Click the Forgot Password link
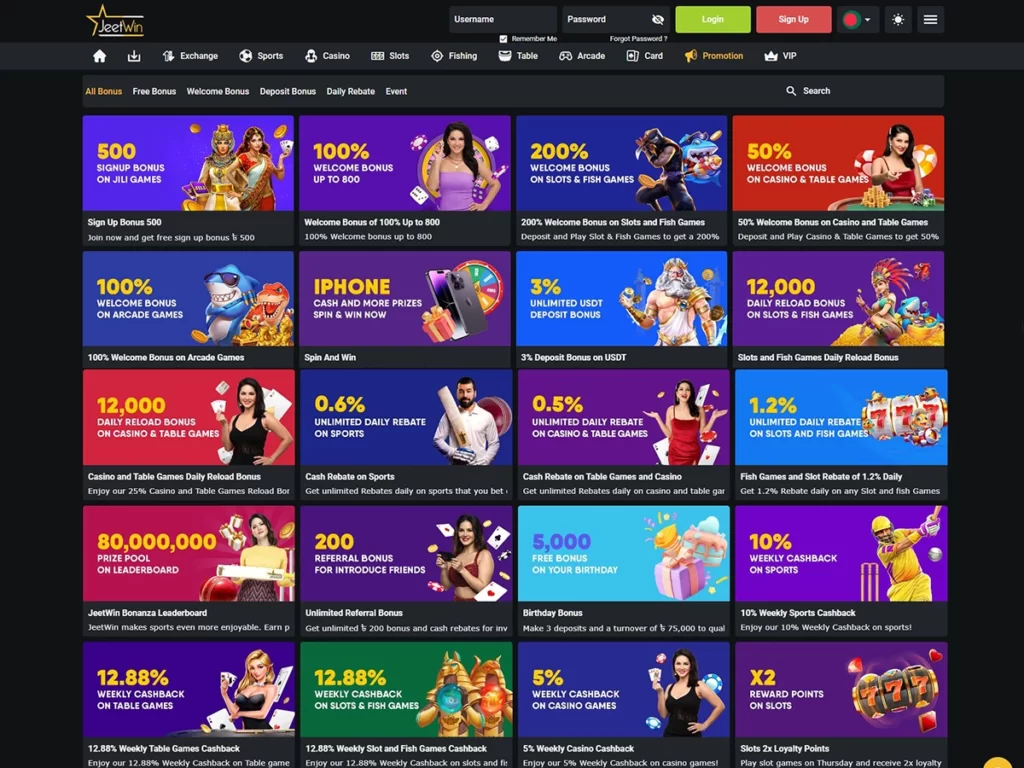The image size is (1024, 768). click(638, 39)
